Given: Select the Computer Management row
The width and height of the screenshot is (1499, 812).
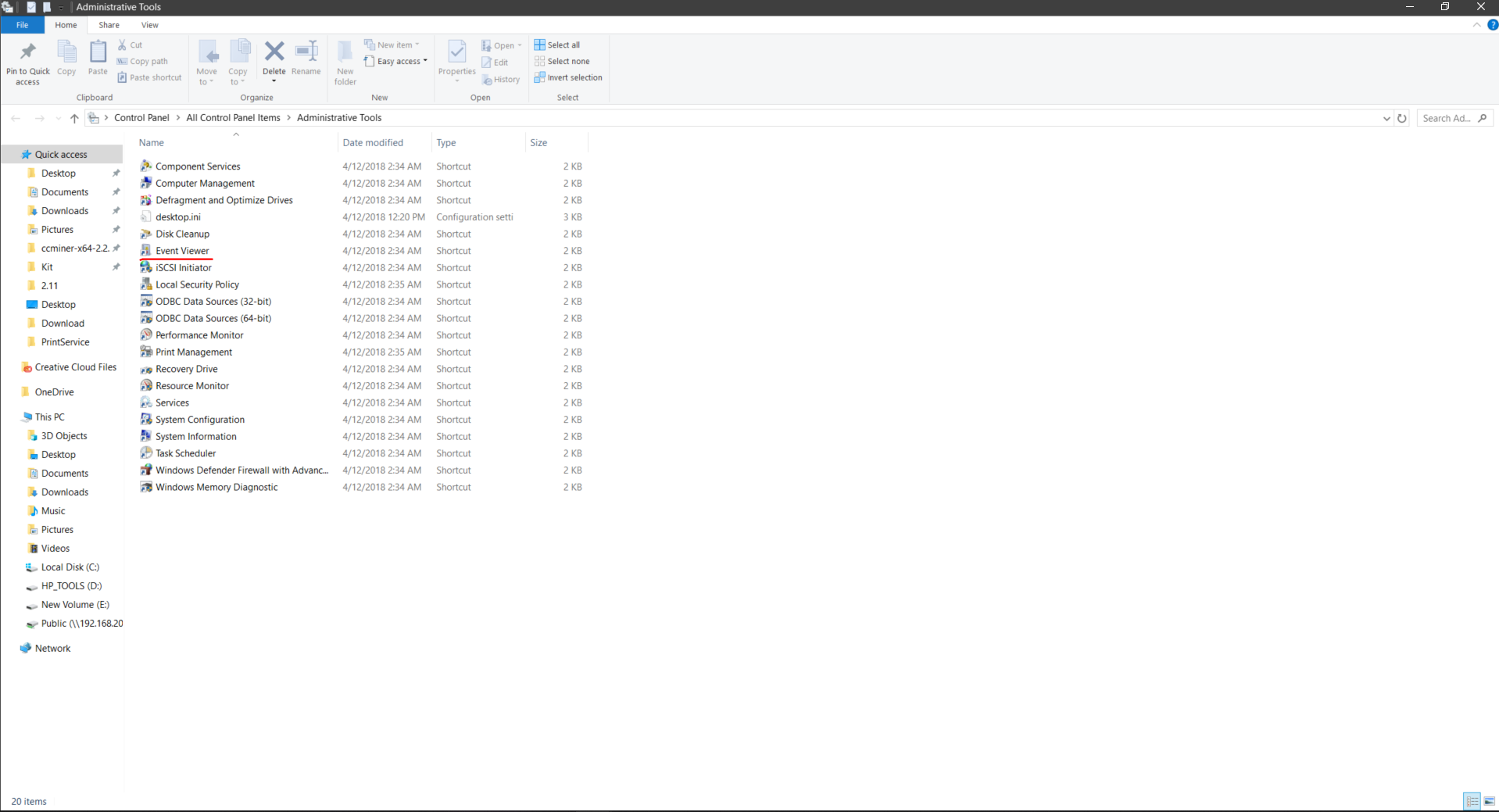Looking at the screenshot, I should tap(361, 184).
